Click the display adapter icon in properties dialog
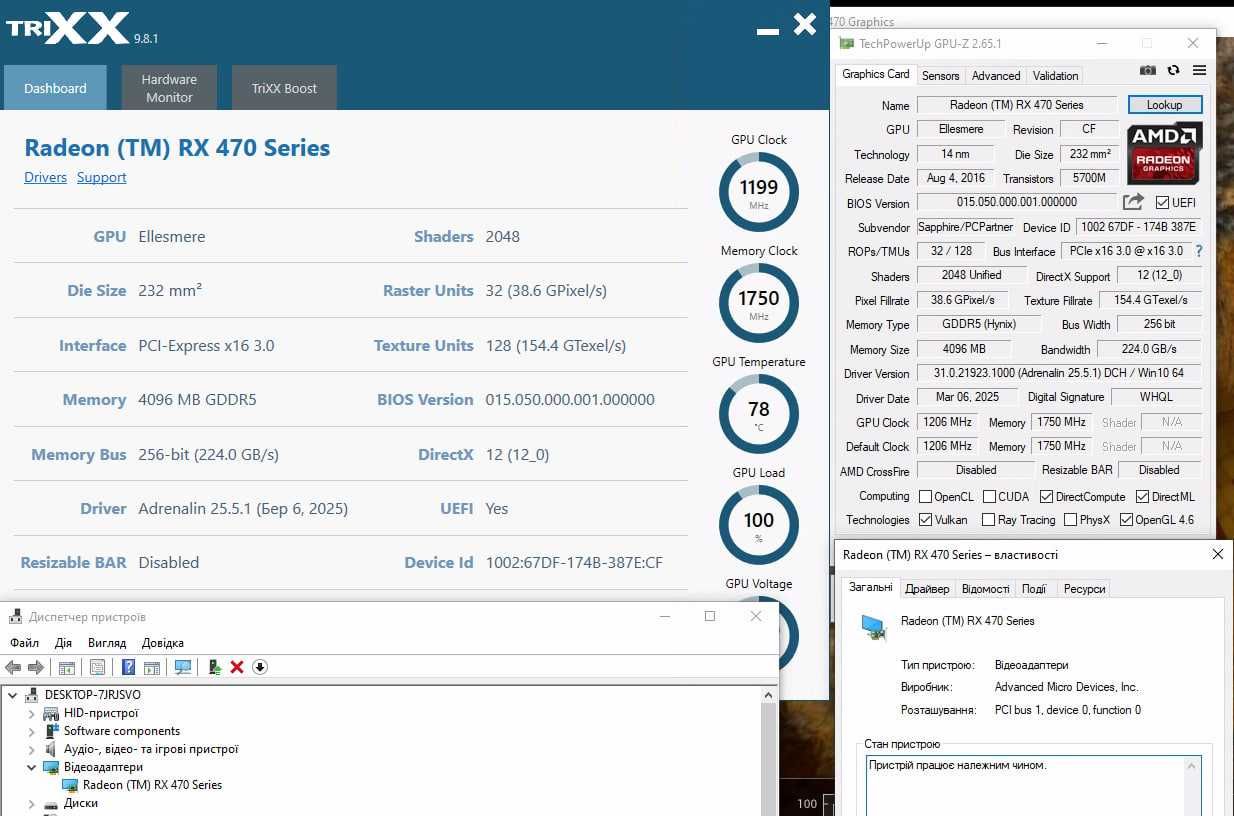Image resolution: width=1234 pixels, height=816 pixels. [874, 627]
